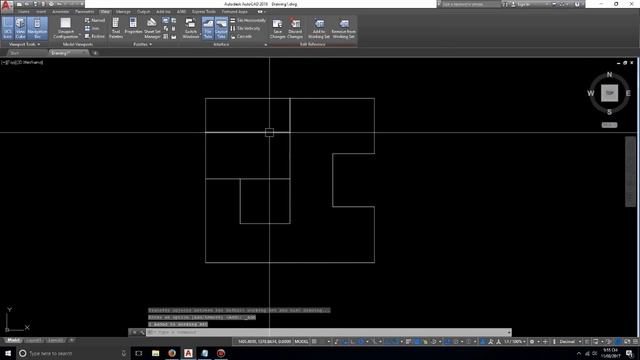Click Save Changes in Edit Reference
Screen dimensions: 640x360
point(278,29)
